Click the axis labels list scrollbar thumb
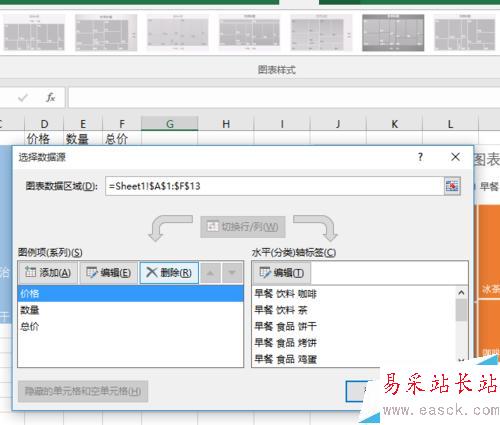 click(461, 310)
